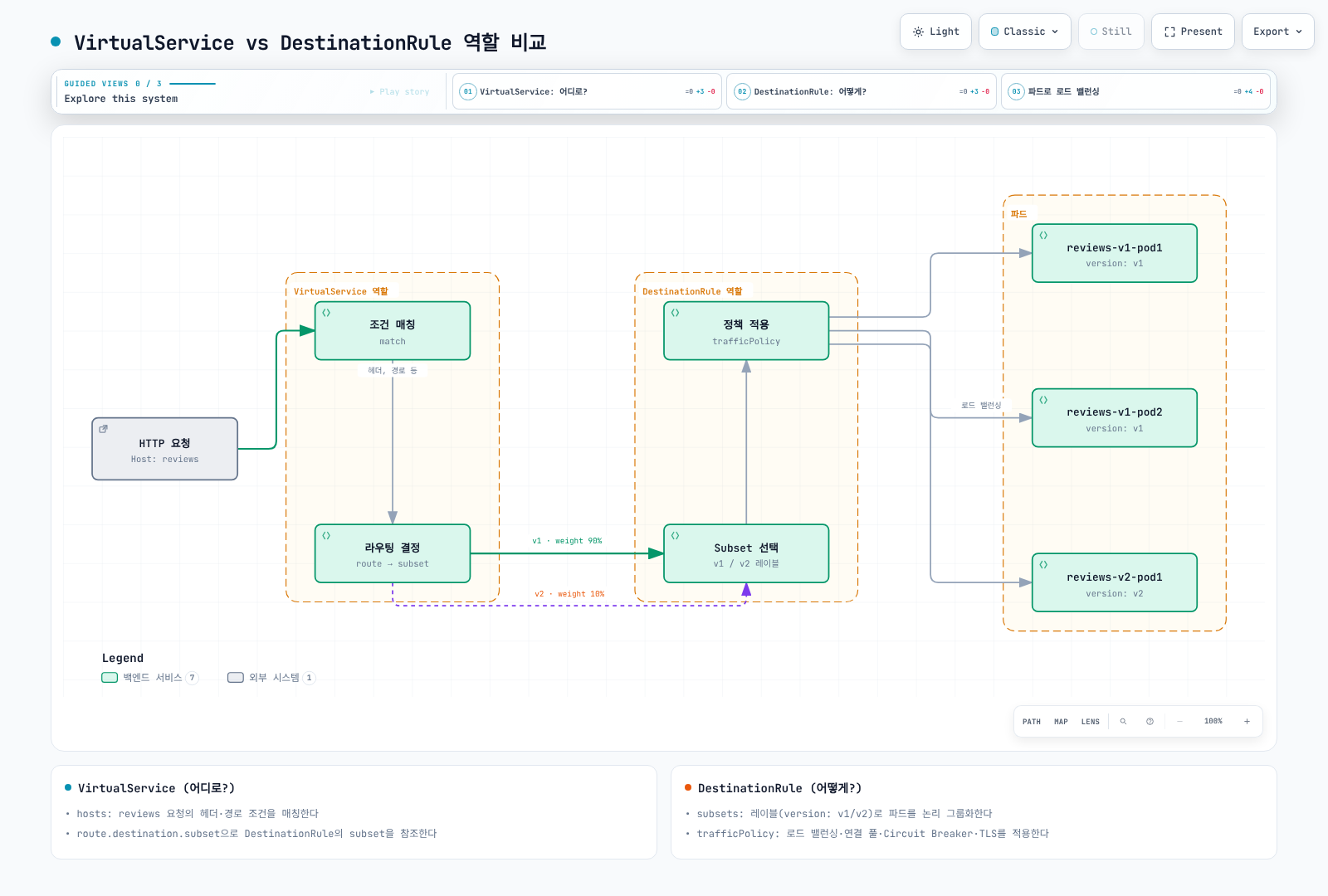Viewport: 1328px width, 896px height.
Task: Toggle the Still animation mode
Action: coord(1111,32)
